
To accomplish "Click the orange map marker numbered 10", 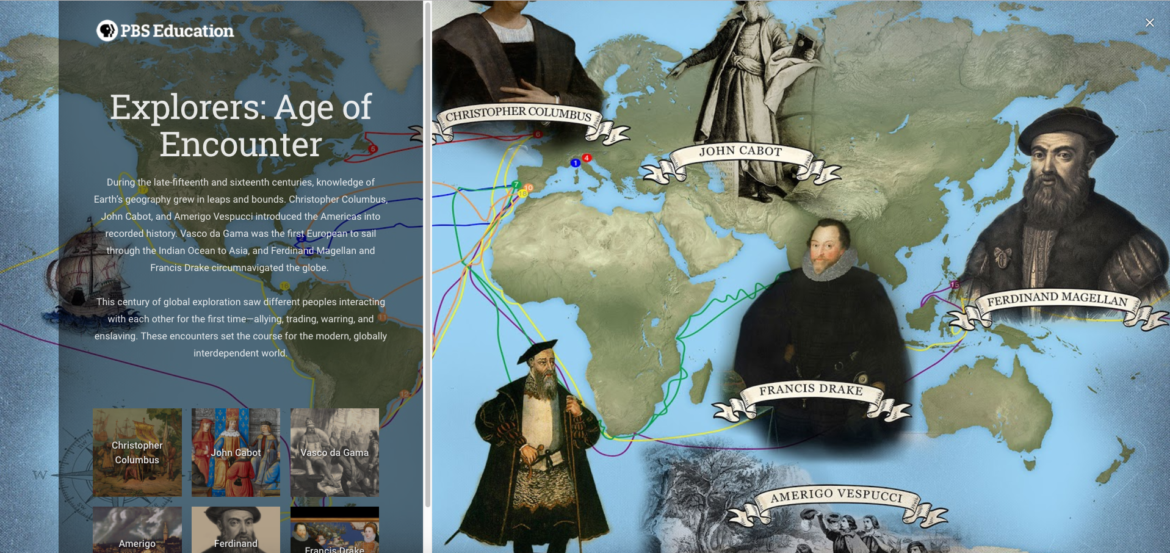I will (x=528, y=187).
